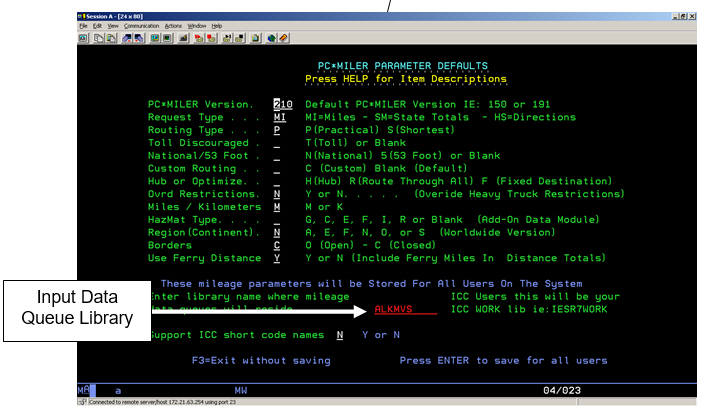This screenshot has height=412, width=714.
Task: Click the Ovrd Restrictions field showing N
Action: 276,194
